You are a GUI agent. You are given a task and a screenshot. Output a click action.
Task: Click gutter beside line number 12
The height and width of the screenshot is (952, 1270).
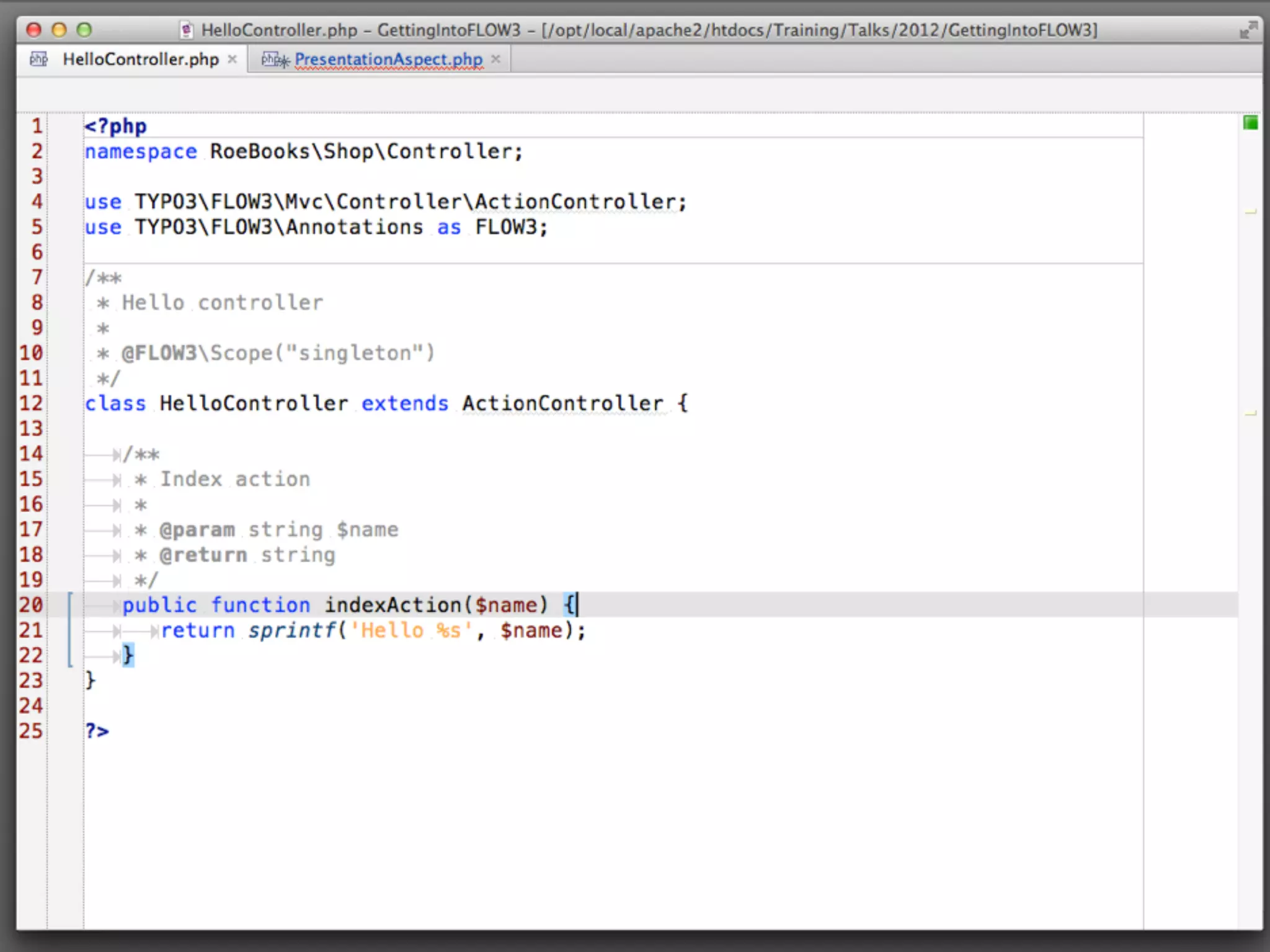pos(64,403)
